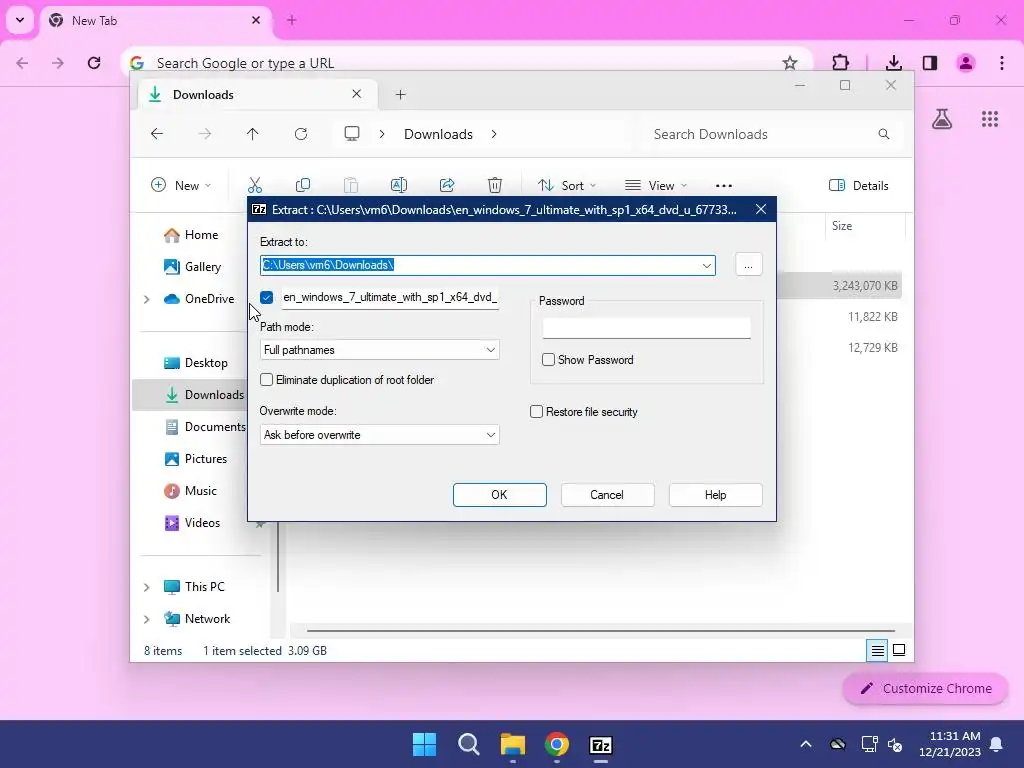The height and width of the screenshot is (768, 1024).
Task: Open a new Chrome tab with plus
Action: coord(292,20)
